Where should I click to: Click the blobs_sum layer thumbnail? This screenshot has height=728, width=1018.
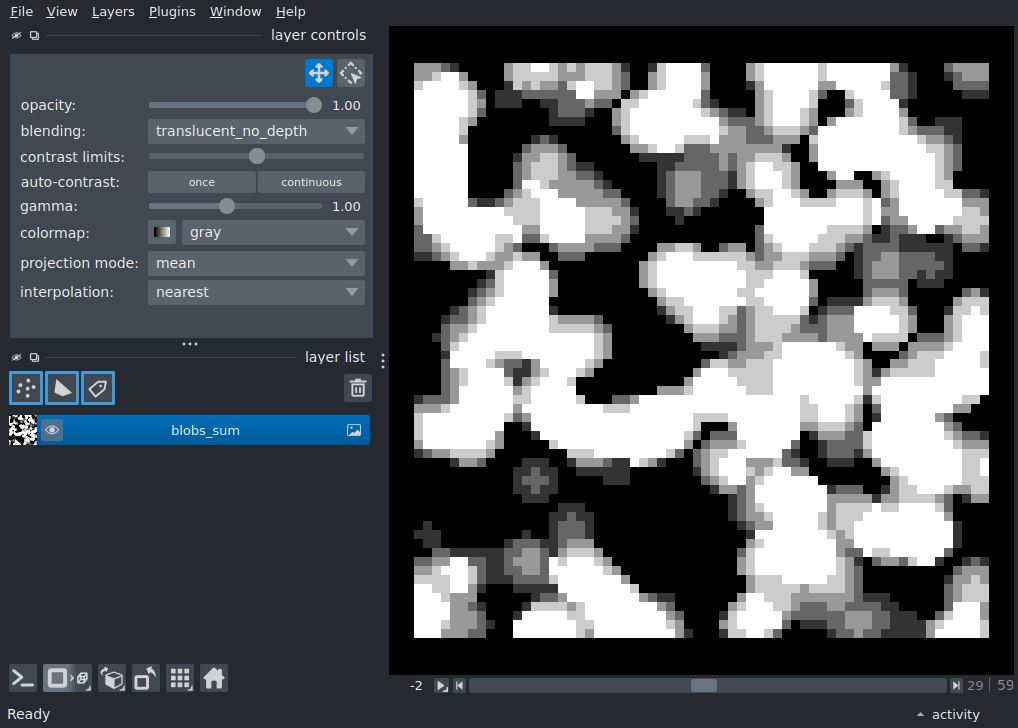(23, 430)
